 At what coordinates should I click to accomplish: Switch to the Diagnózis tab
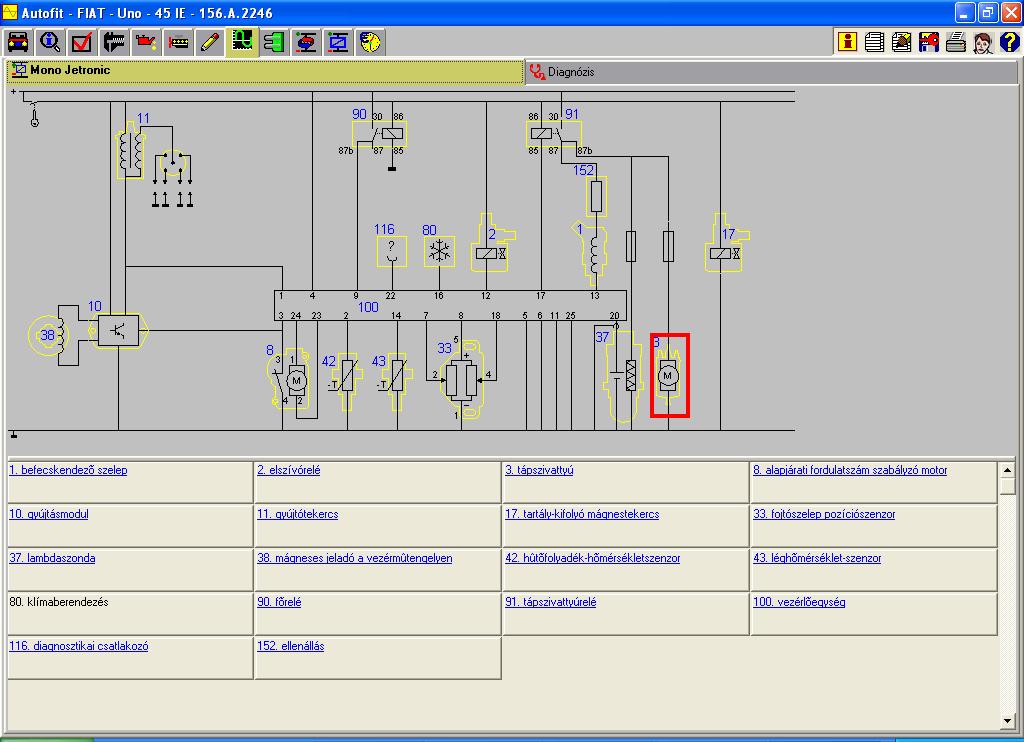coord(771,72)
